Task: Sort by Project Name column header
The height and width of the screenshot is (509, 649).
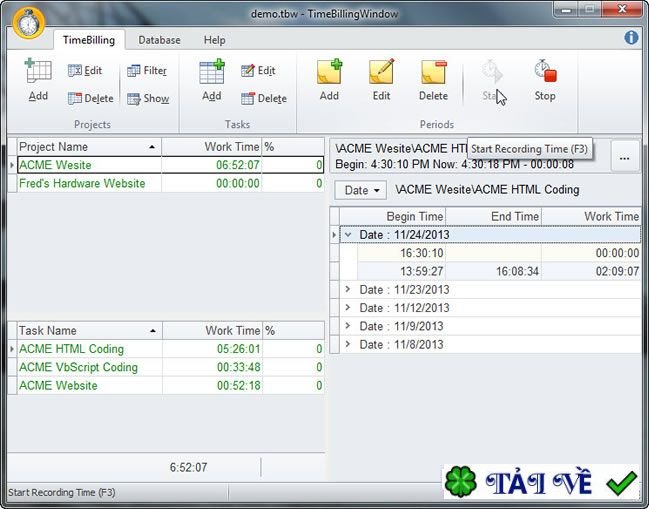Action: click(x=89, y=147)
